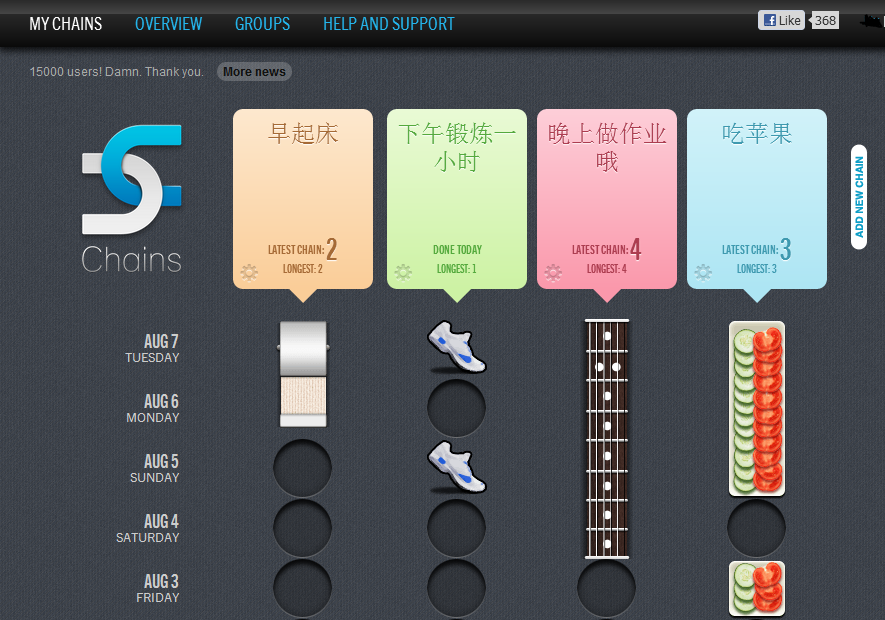The width and height of the screenshot is (885, 620).
Task: Open settings gear on 下午锻炼一小时 card
Action: 403,273
